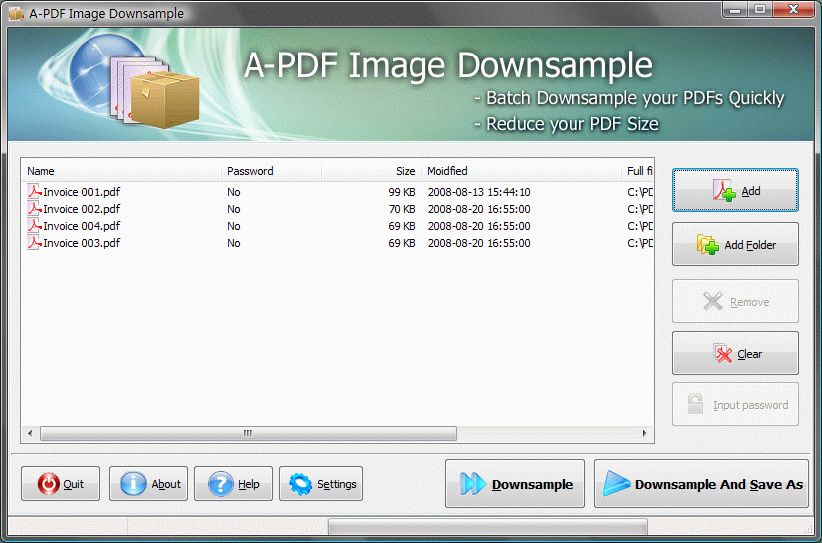
Task: Minimize the A-PDF Image Downsample window
Action: 736,10
